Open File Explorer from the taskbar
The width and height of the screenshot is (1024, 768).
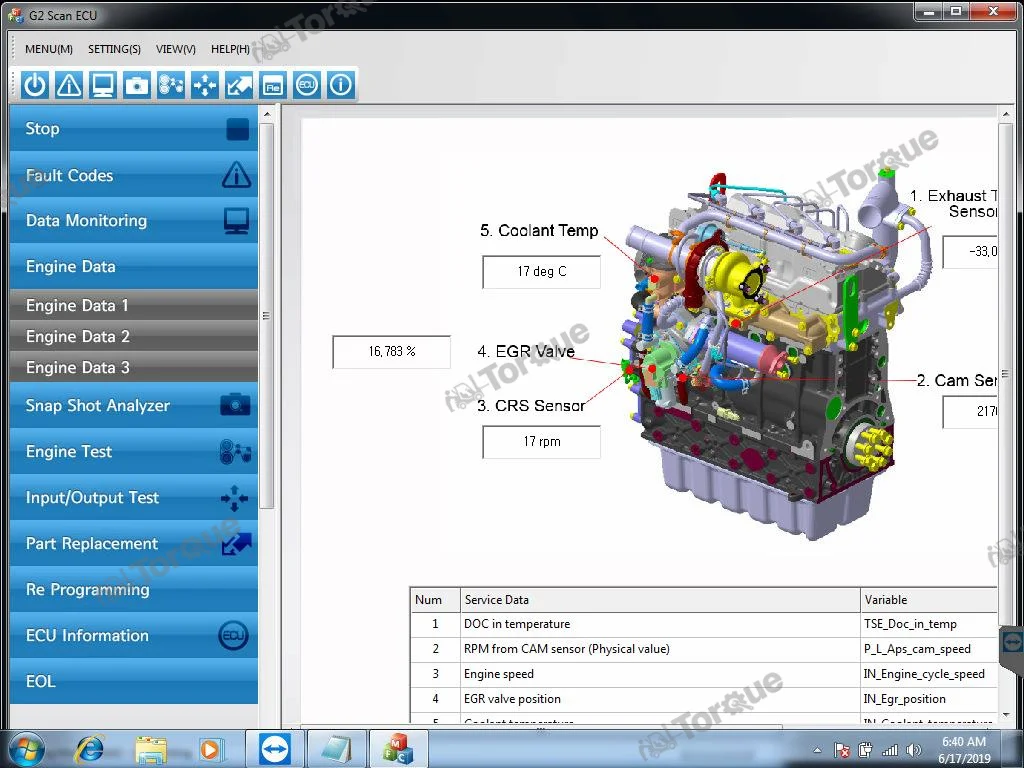(x=150, y=749)
